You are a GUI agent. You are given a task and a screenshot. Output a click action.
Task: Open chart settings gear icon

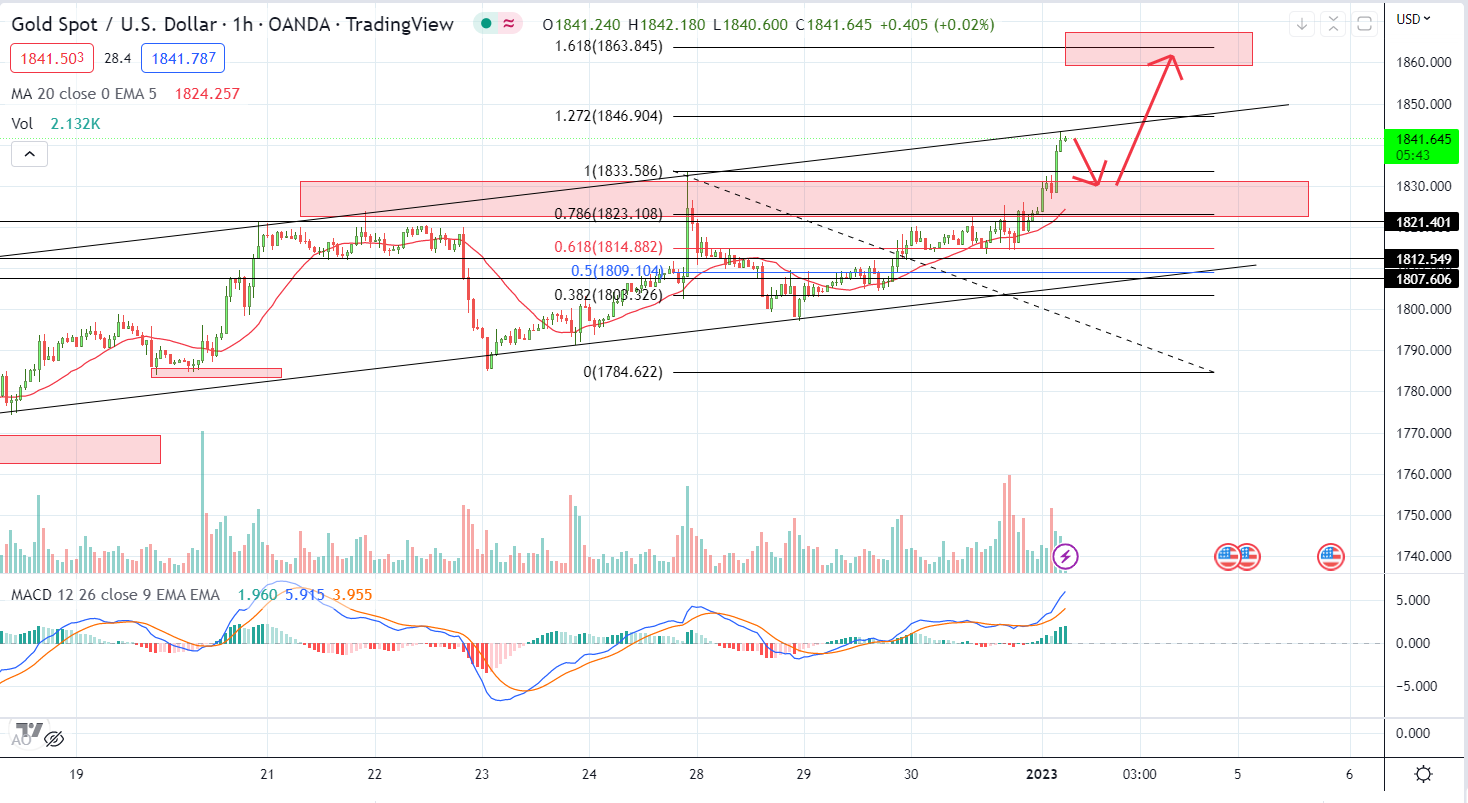[x=1423, y=774]
